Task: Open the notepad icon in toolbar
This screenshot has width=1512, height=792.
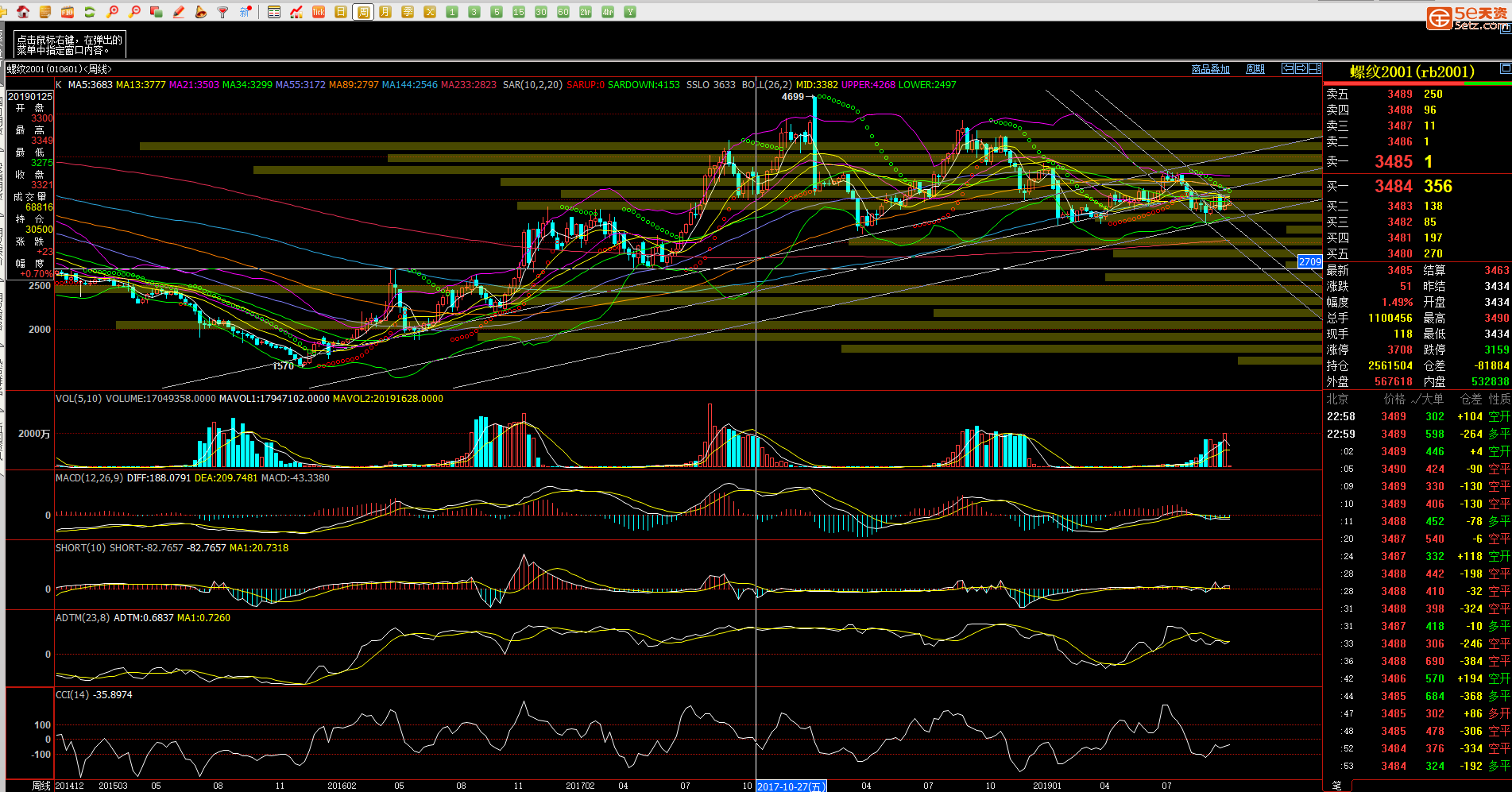Action: tap(45, 12)
